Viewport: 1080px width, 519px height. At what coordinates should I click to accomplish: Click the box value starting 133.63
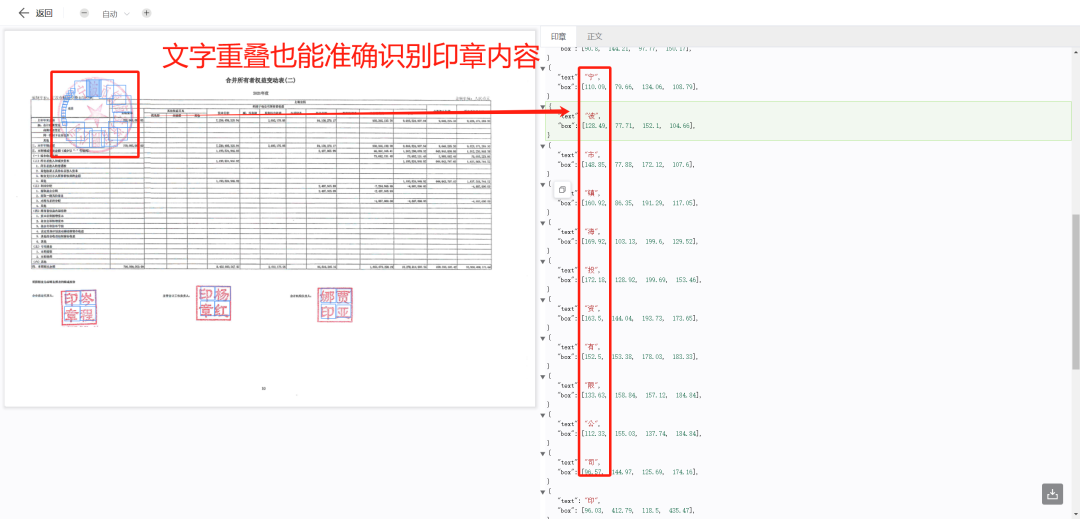click(x=639, y=395)
